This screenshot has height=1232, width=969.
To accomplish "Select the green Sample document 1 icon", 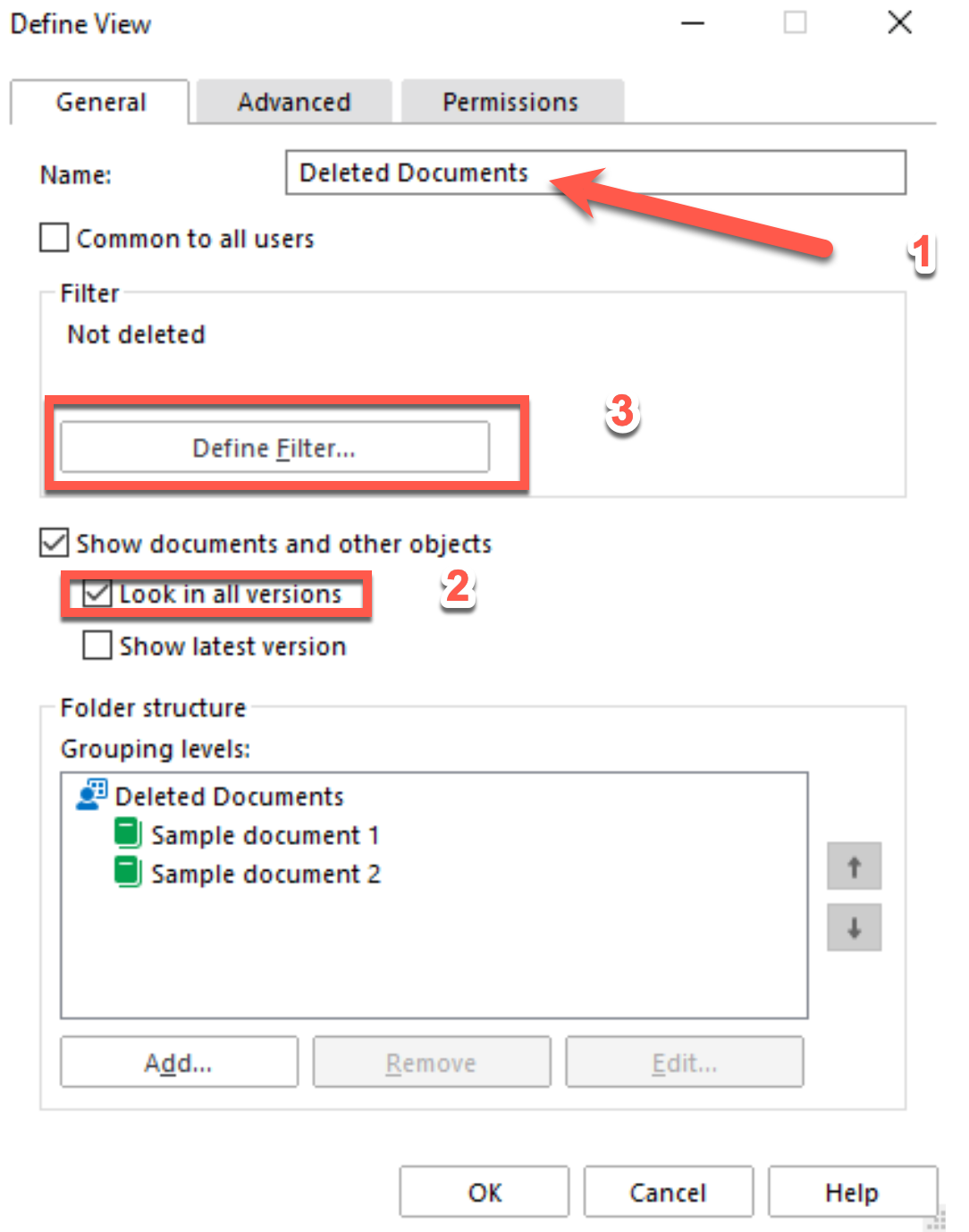I will (x=128, y=834).
